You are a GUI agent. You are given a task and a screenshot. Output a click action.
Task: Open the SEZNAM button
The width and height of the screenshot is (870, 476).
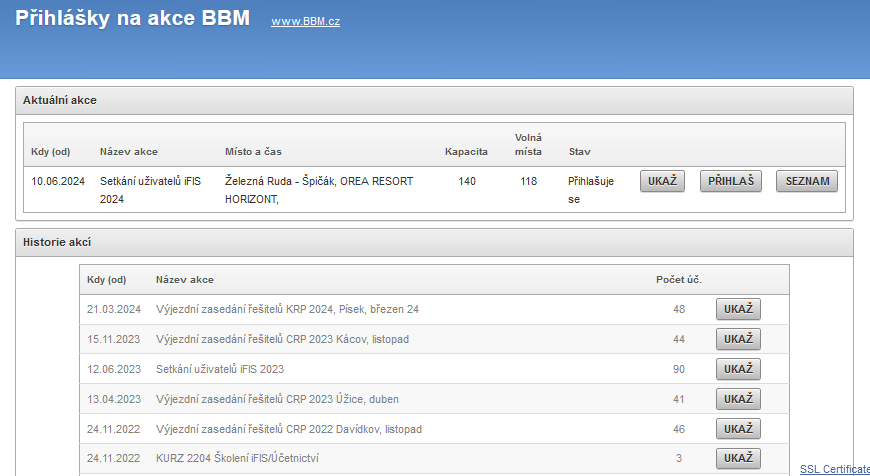[x=807, y=181]
